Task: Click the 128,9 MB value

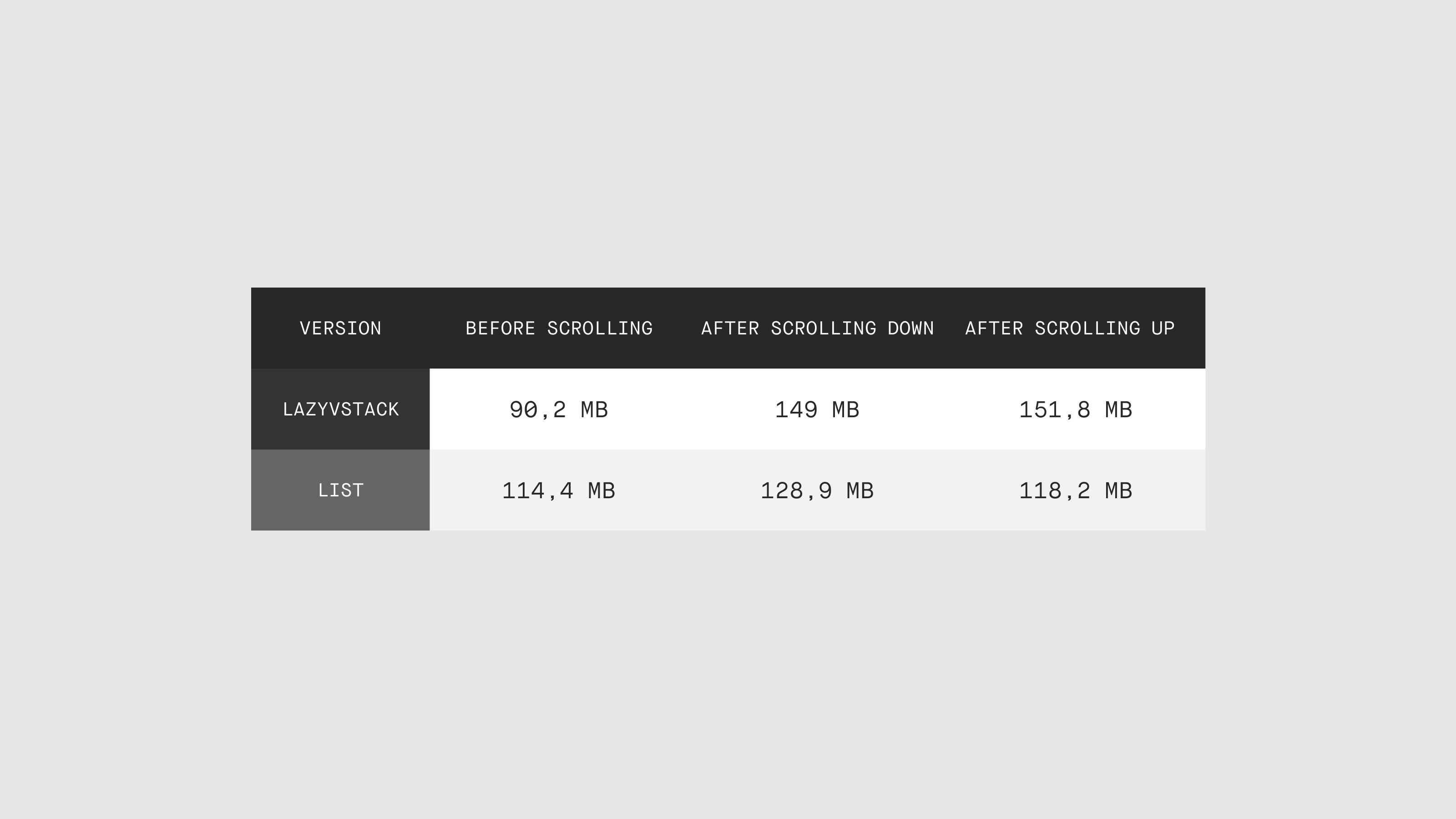Action: (817, 490)
